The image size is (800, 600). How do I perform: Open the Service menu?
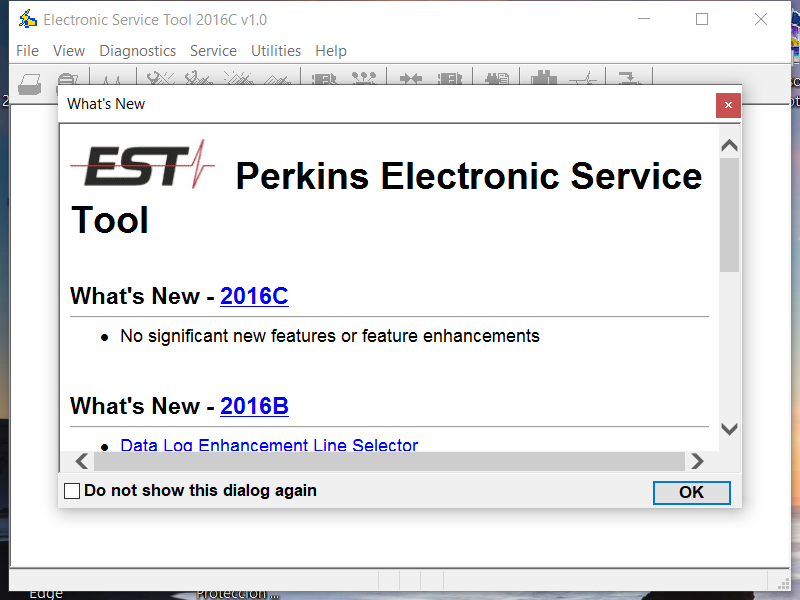213,51
